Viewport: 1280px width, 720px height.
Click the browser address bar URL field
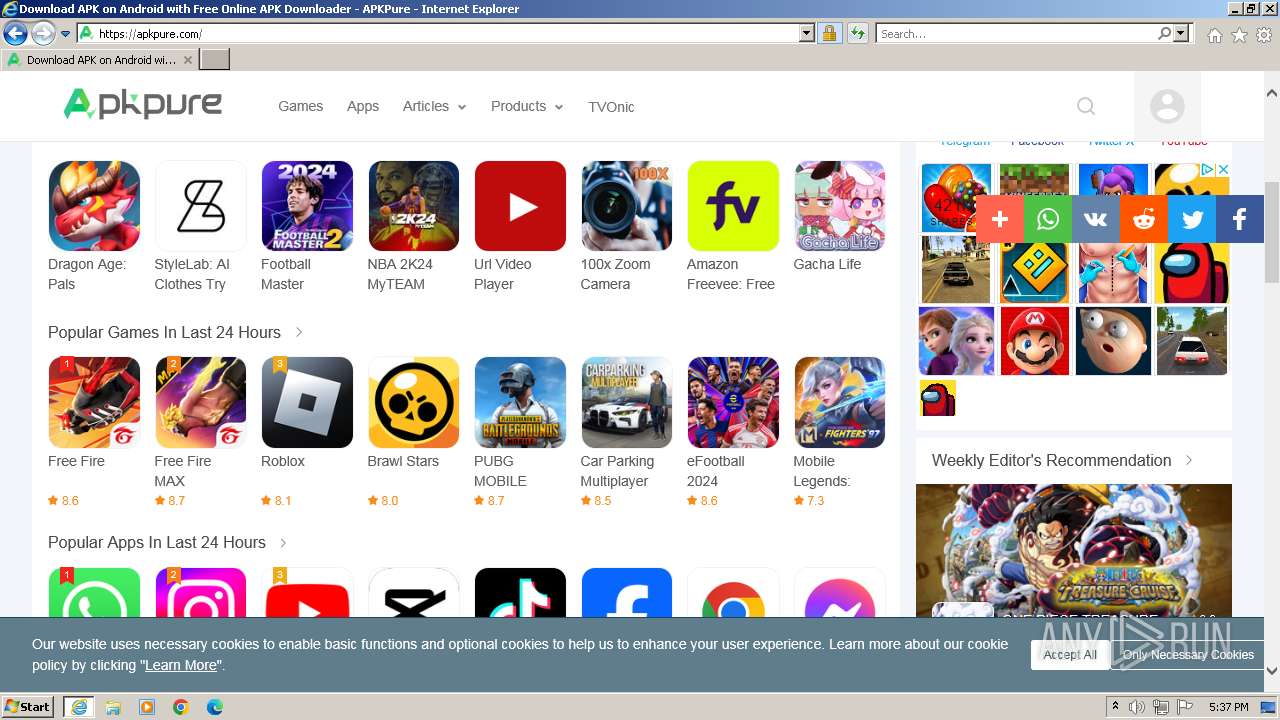[x=440, y=33]
